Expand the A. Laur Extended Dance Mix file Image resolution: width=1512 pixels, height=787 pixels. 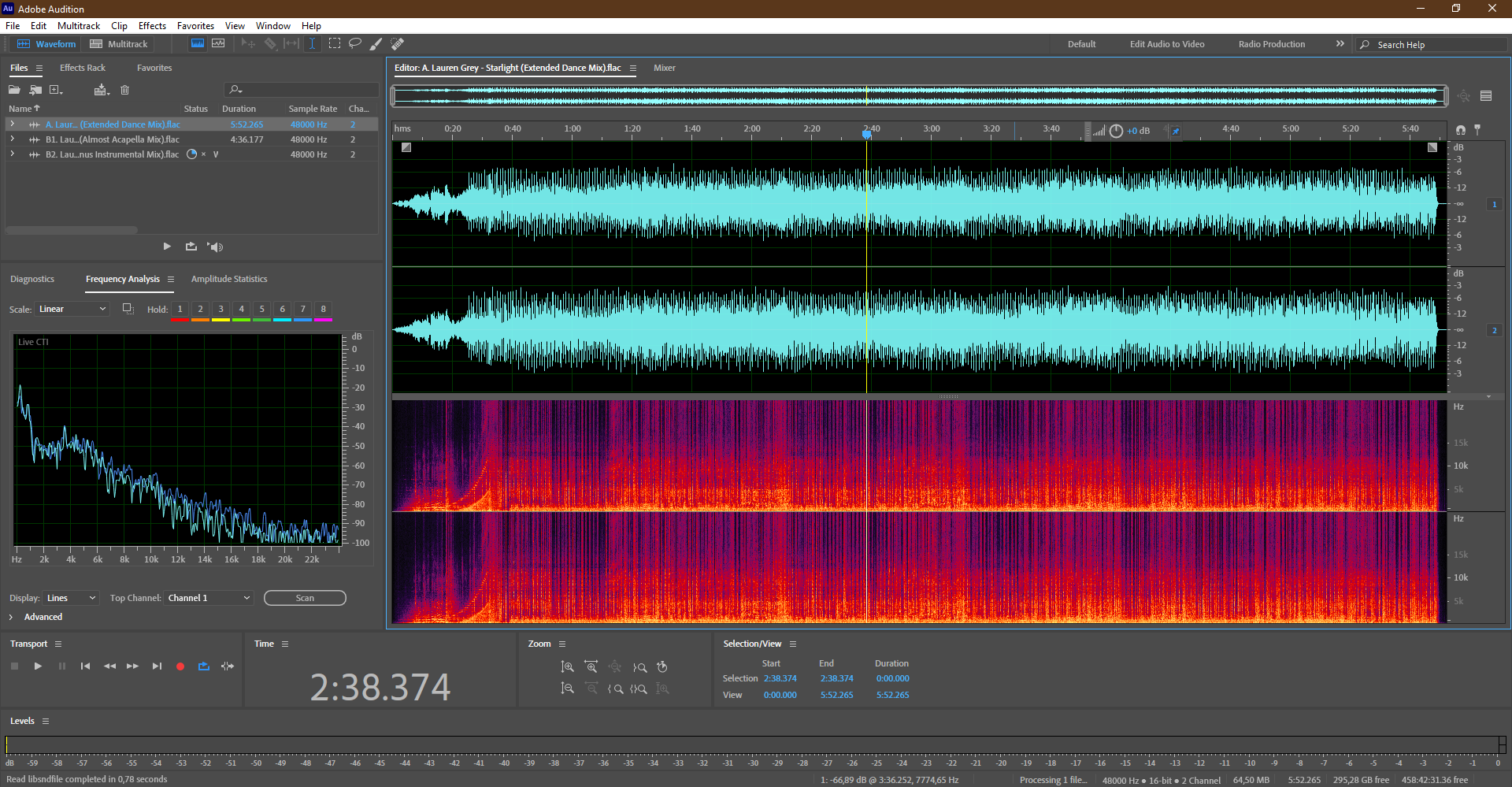click(13, 124)
